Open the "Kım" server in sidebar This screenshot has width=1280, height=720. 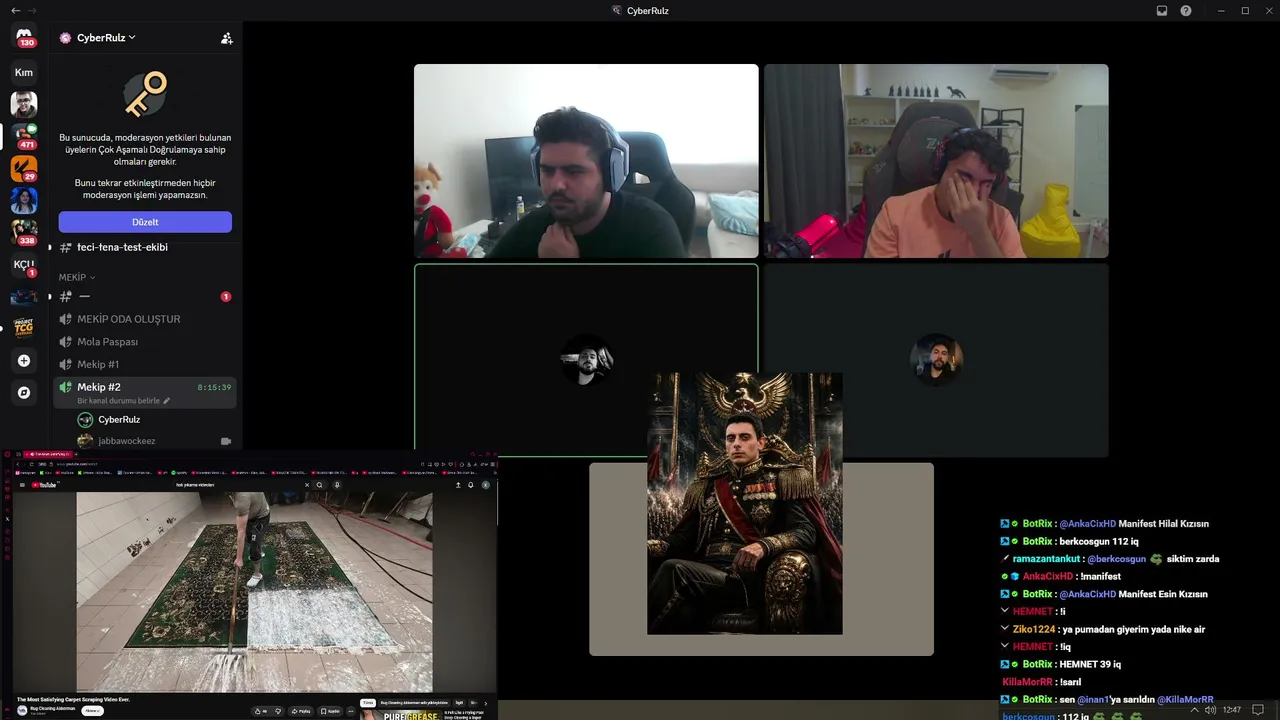pyautogui.click(x=24, y=72)
